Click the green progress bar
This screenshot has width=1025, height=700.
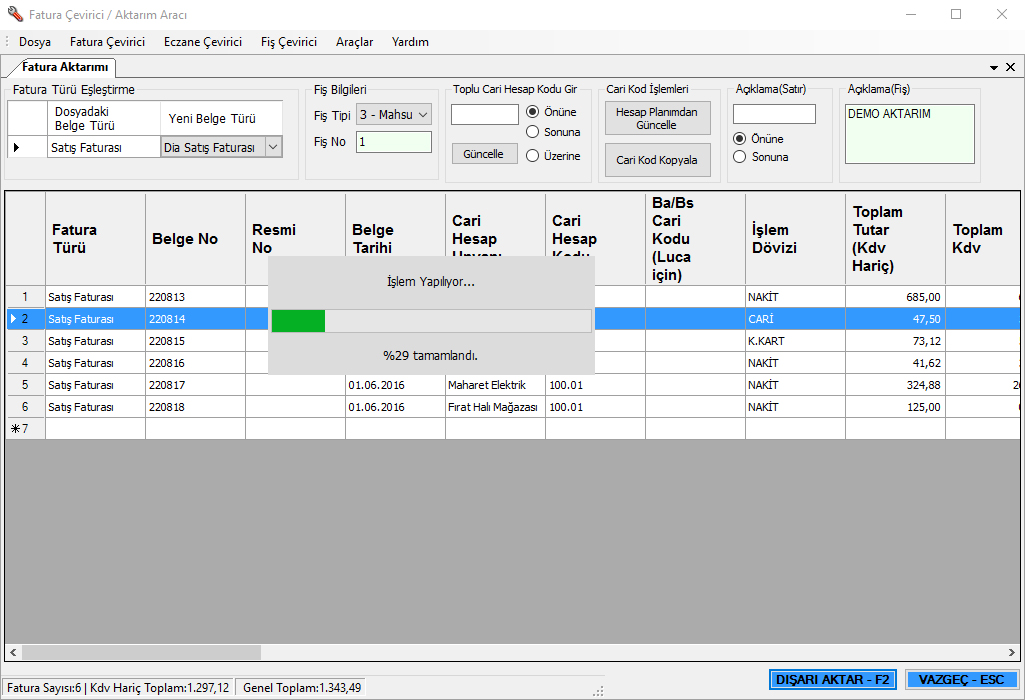298,321
